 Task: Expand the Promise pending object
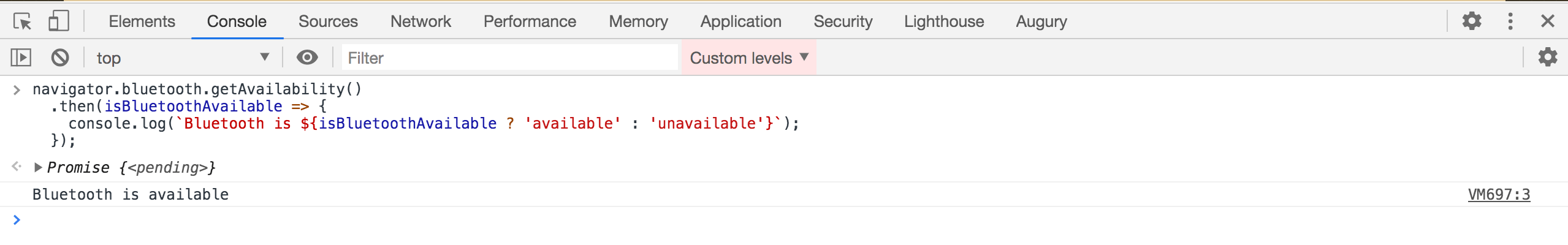coord(38,167)
